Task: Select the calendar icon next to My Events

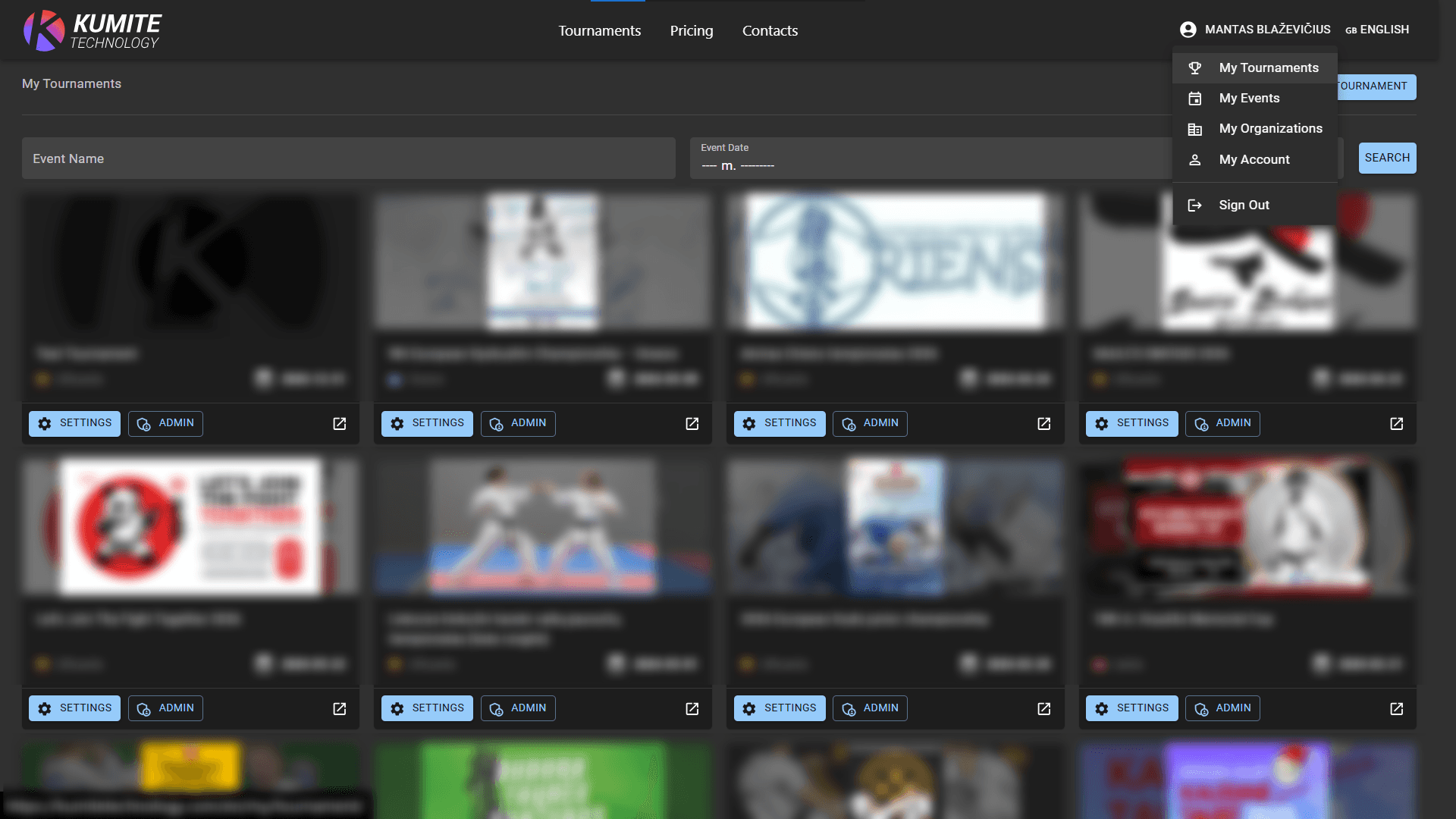Action: click(x=1195, y=98)
